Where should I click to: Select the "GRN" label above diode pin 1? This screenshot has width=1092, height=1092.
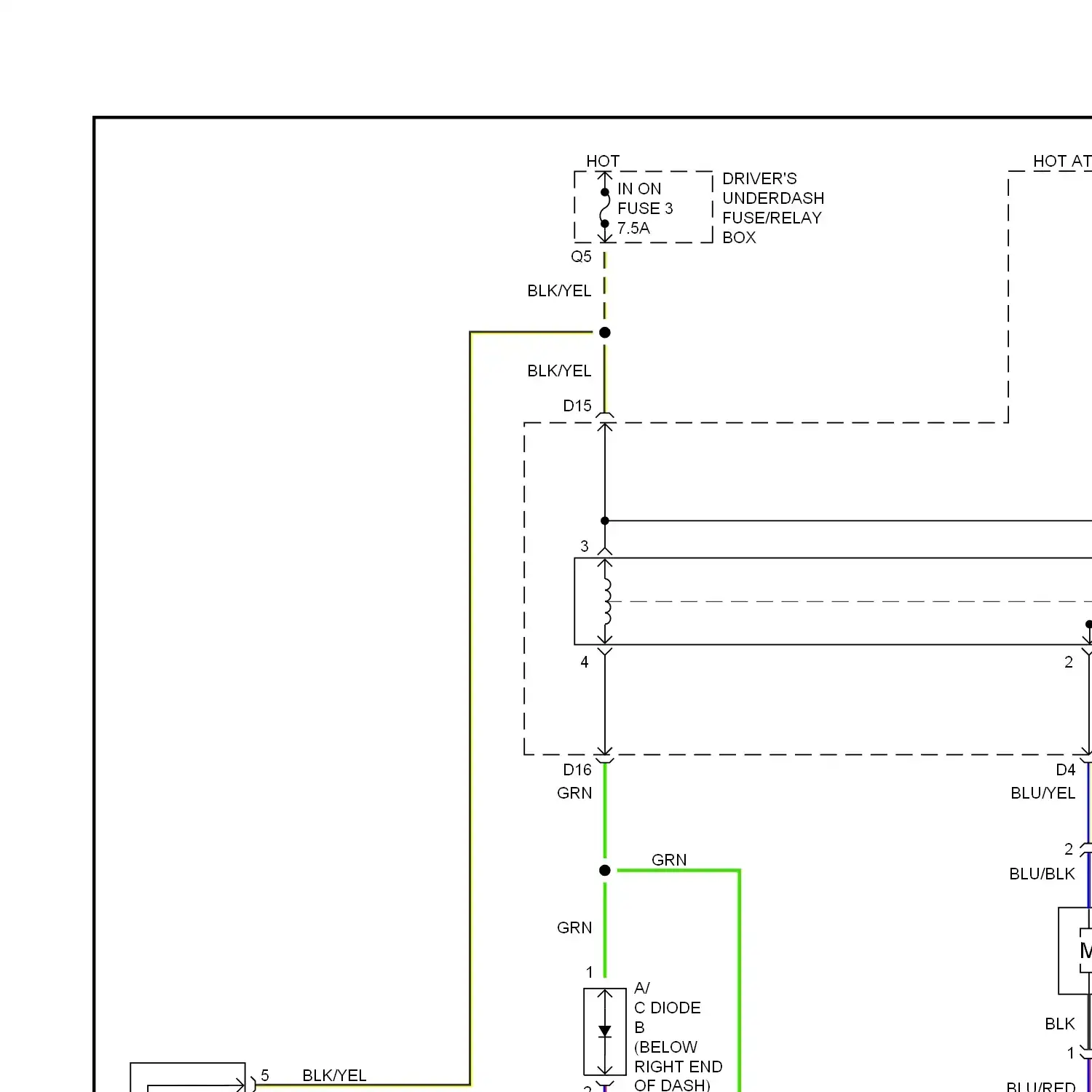pyautogui.click(x=574, y=927)
